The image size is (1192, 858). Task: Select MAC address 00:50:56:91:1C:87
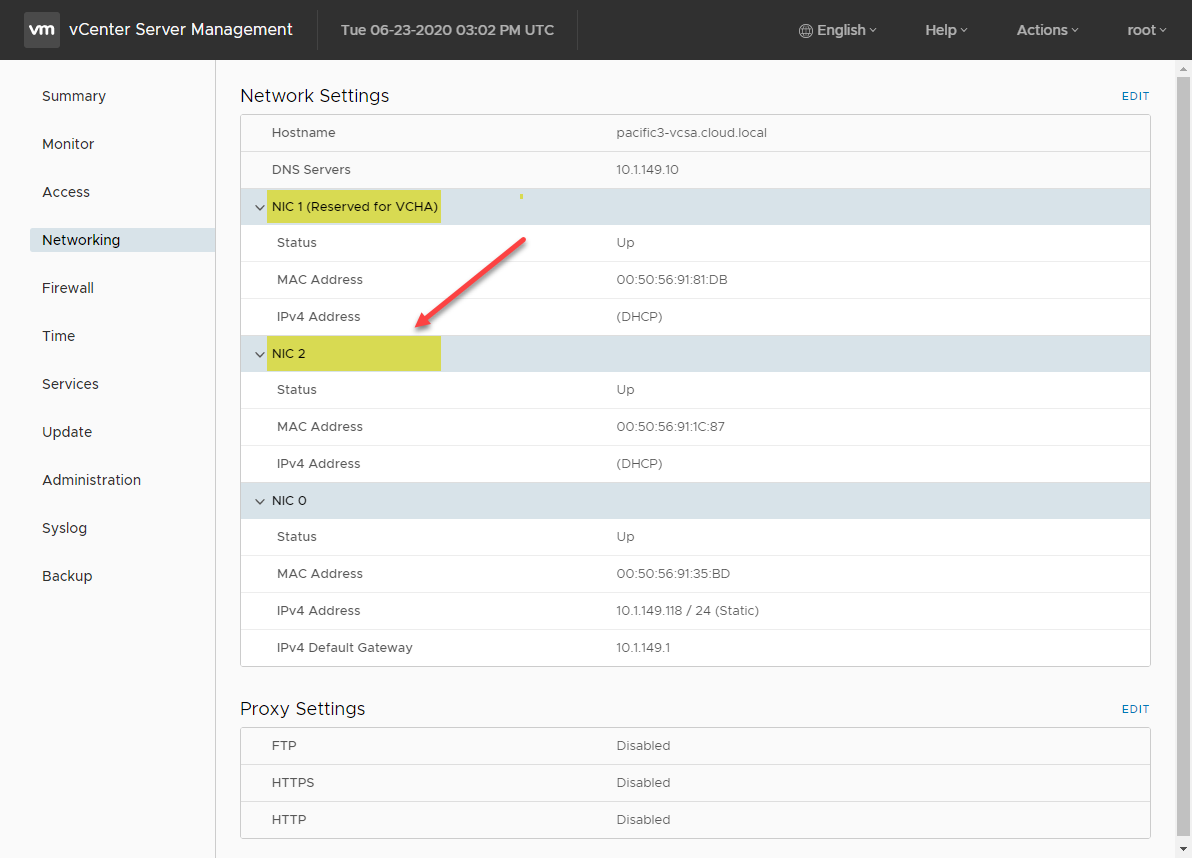670,426
